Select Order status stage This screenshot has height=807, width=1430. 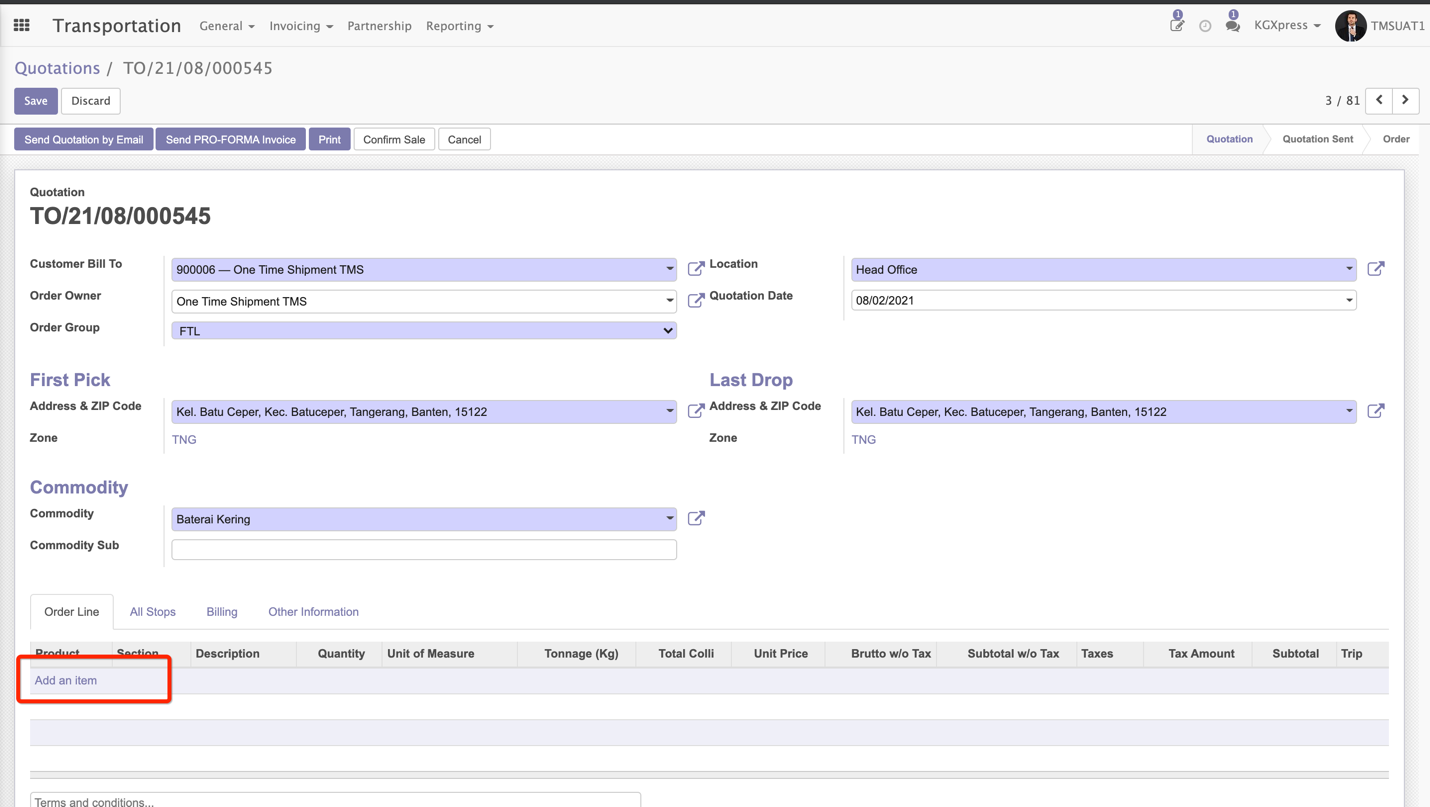(1396, 139)
